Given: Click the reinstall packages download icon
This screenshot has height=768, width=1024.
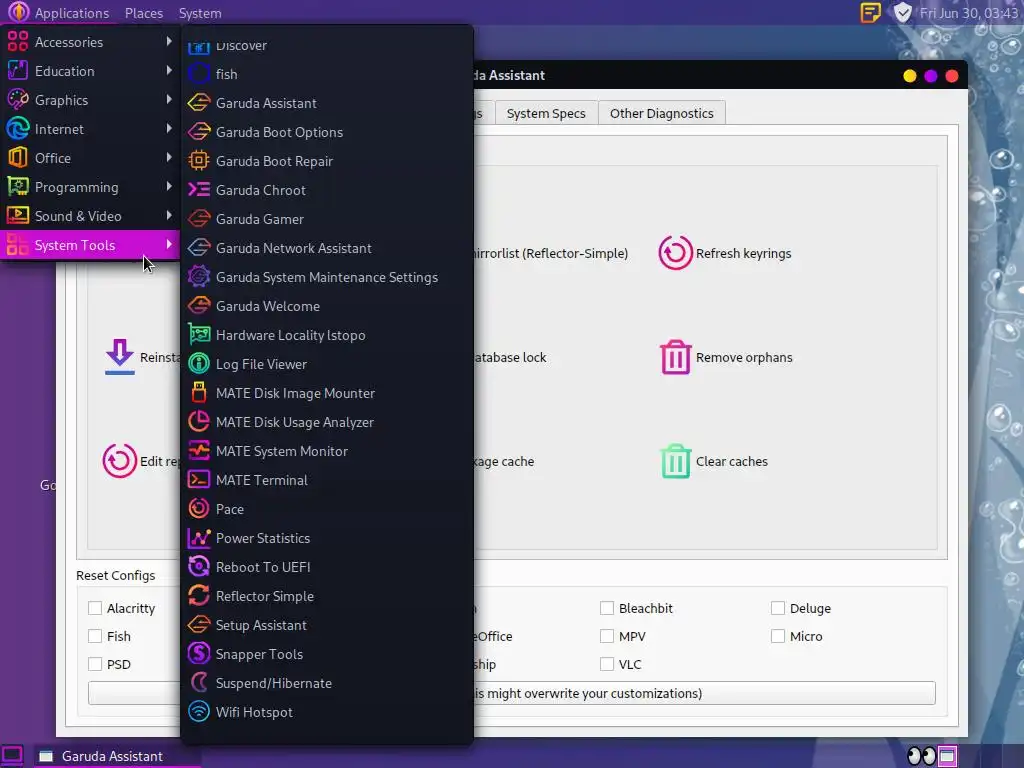Looking at the screenshot, I should (x=120, y=357).
